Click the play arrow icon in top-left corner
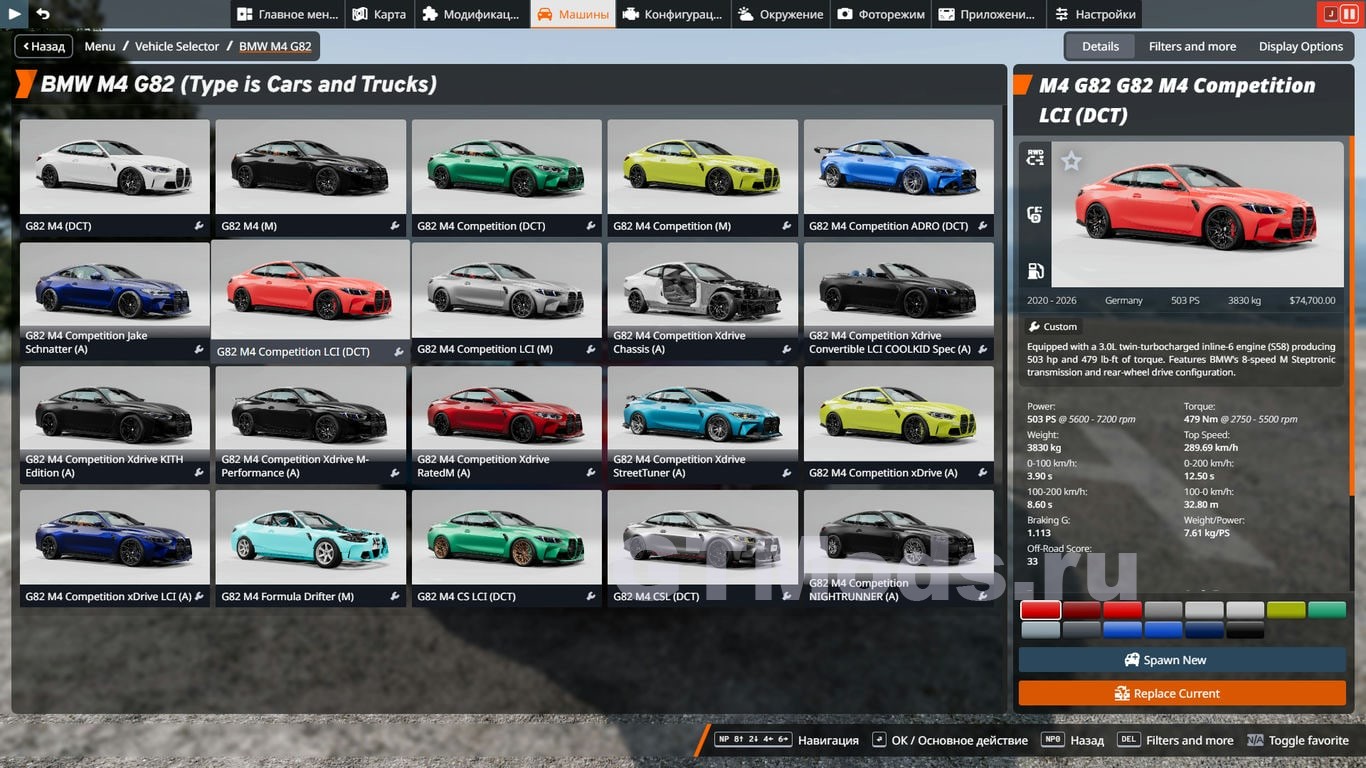Image resolution: width=1366 pixels, height=768 pixels. [x=14, y=14]
